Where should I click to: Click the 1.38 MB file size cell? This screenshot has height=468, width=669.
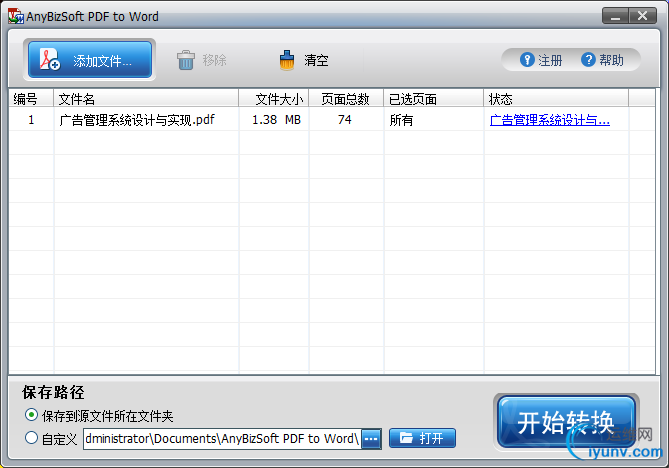click(x=276, y=120)
